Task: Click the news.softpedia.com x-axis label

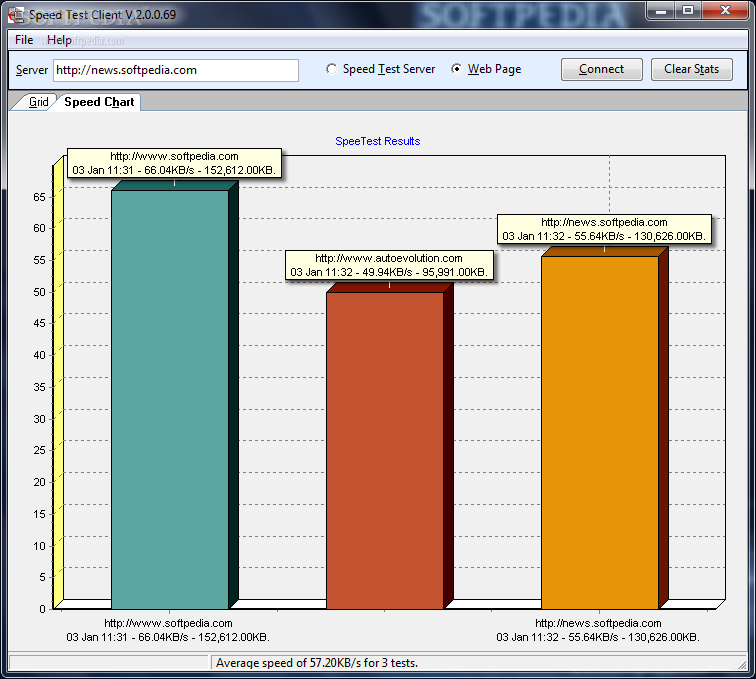Action: [x=598, y=630]
